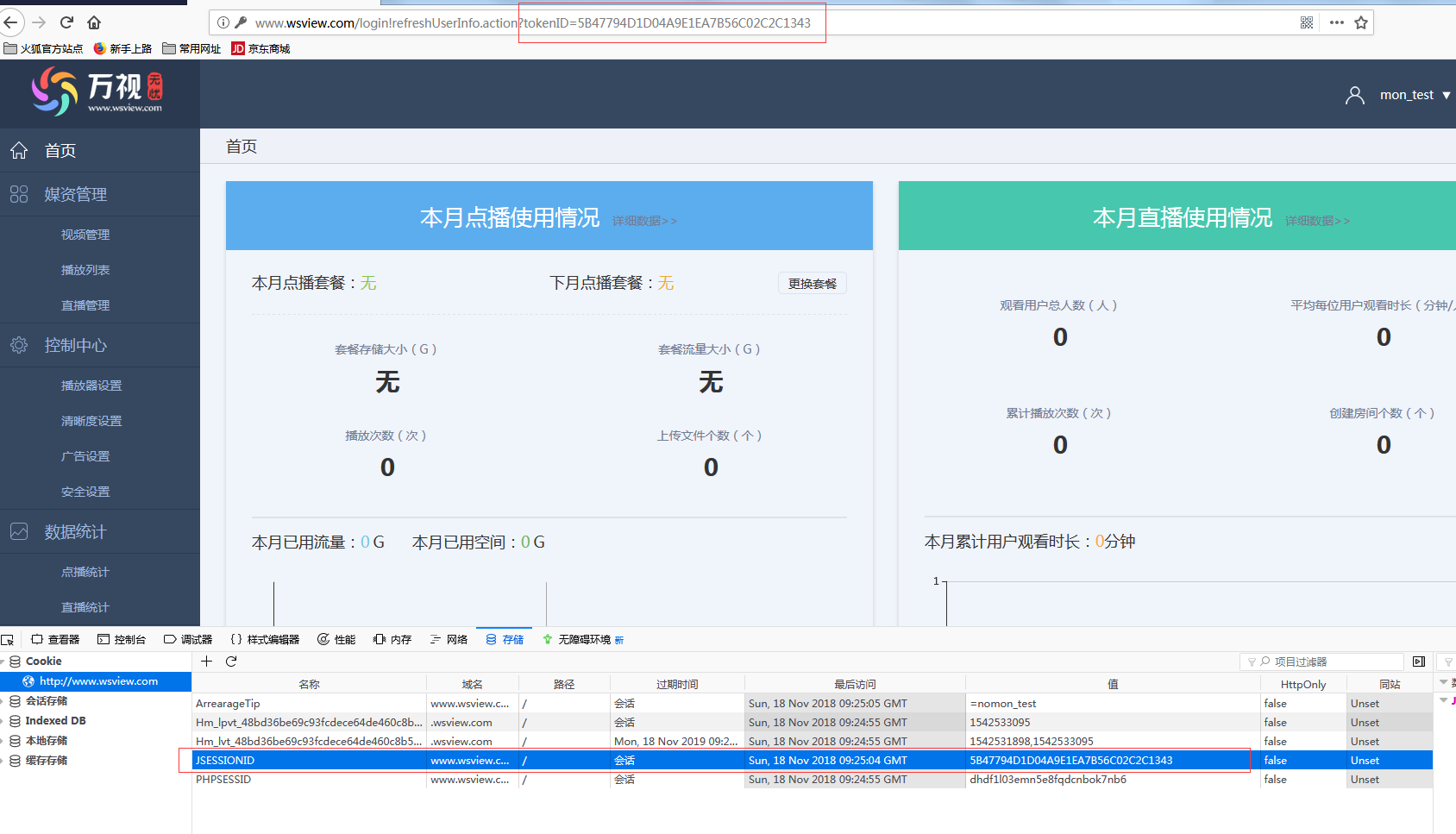Add a new cookie with the plus icon

click(x=206, y=662)
